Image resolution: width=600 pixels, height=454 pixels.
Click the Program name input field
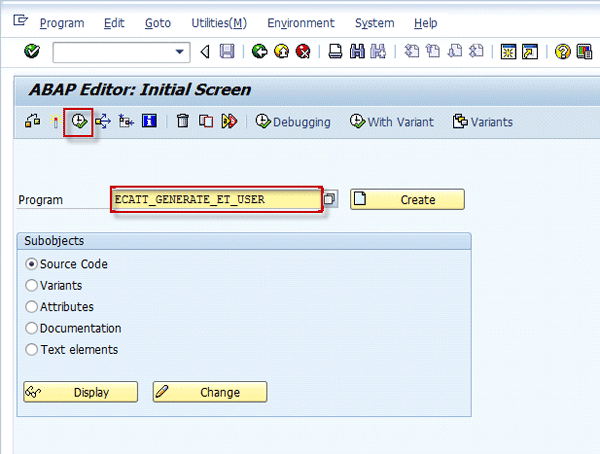pos(217,199)
